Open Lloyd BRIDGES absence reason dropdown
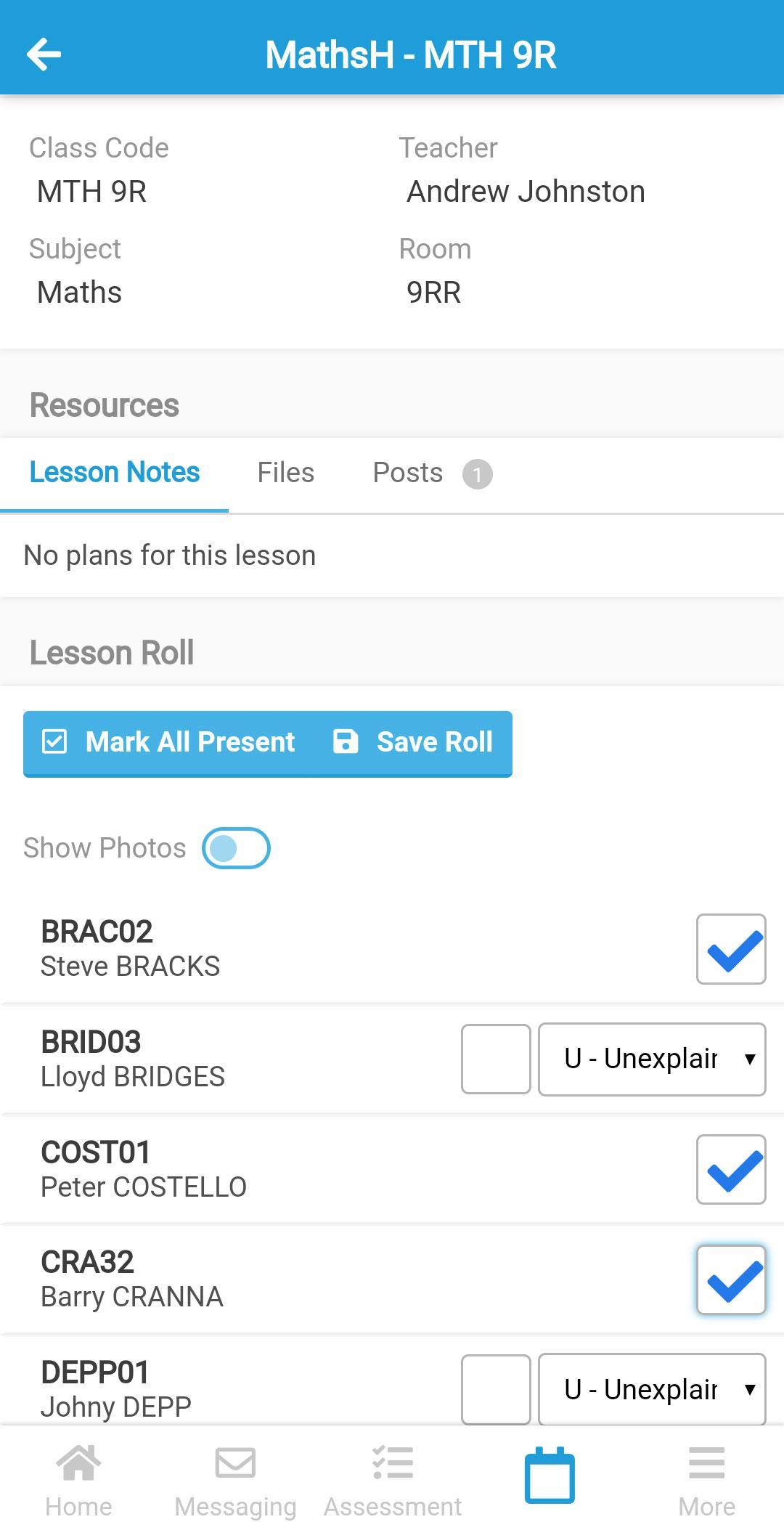Screen dimensions: 784x1538 pos(652,1059)
